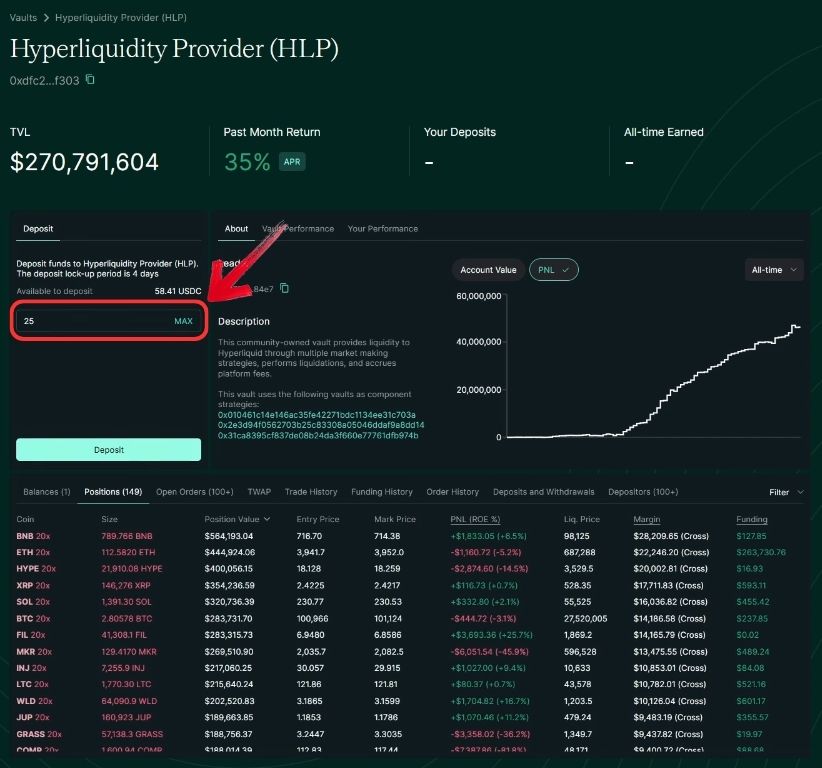Click the BNB position value $564,193.04
The height and width of the screenshot is (768, 822).
(x=229, y=536)
